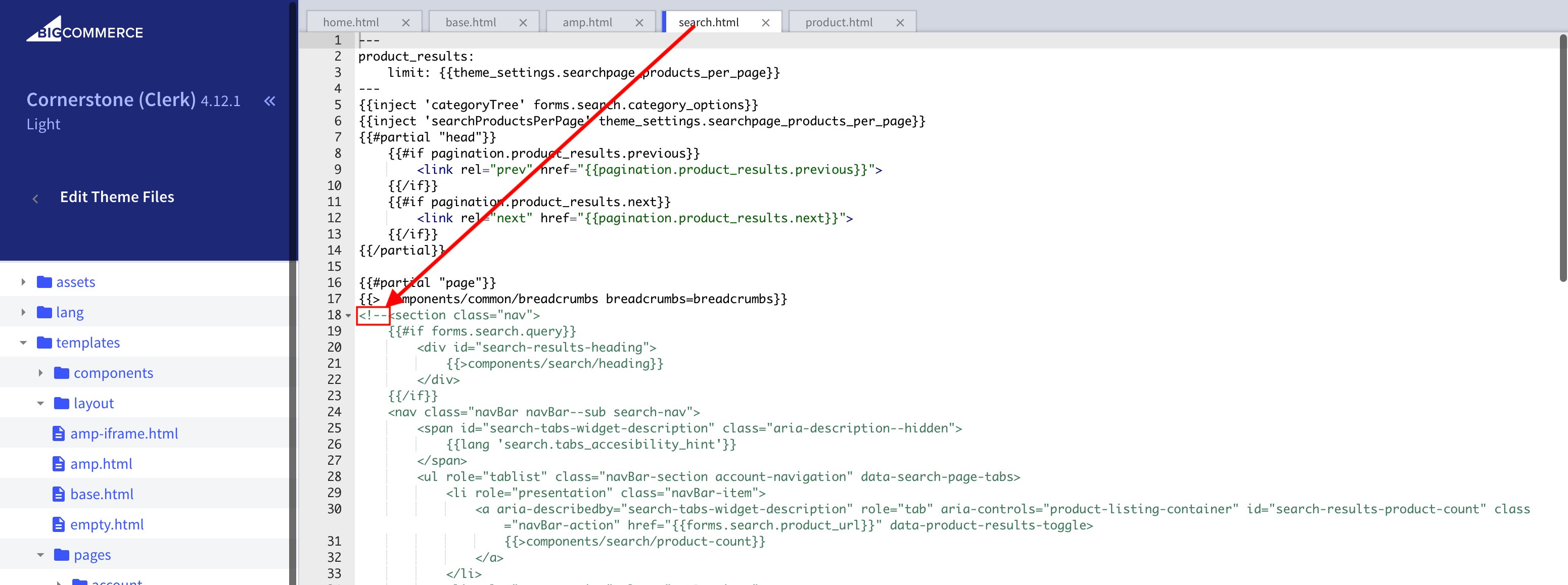The width and height of the screenshot is (1568, 585).
Task: Click the amp-iframe.html file icon
Action: point(59,433)
